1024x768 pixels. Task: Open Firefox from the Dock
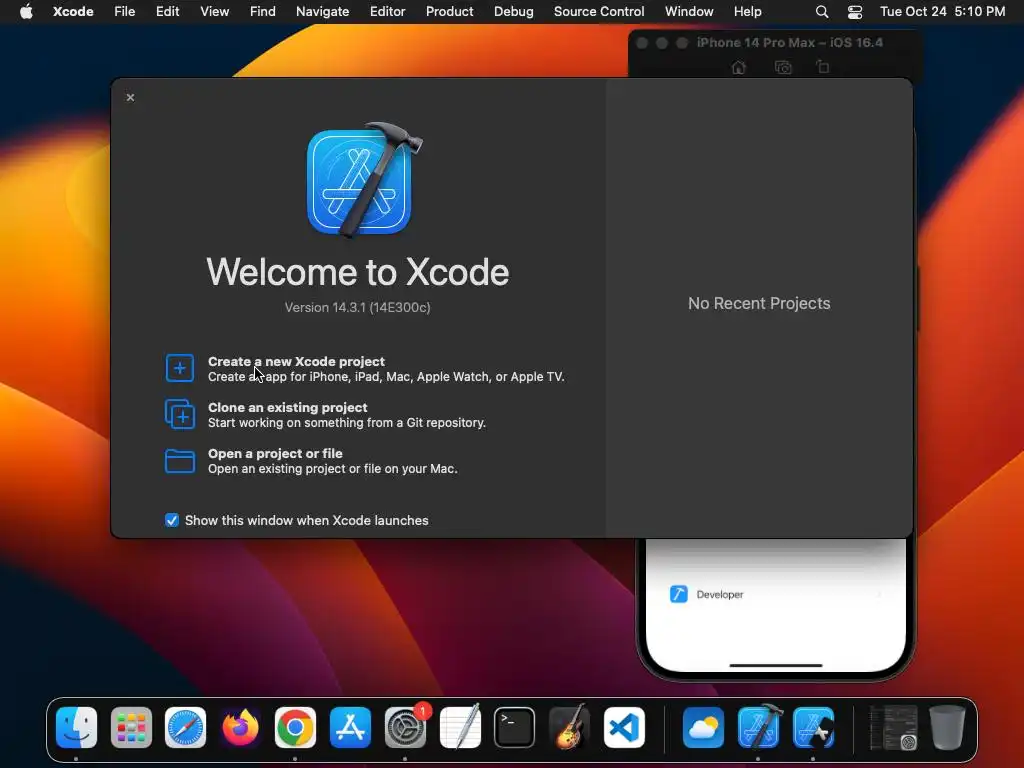[x=240, y=728]
